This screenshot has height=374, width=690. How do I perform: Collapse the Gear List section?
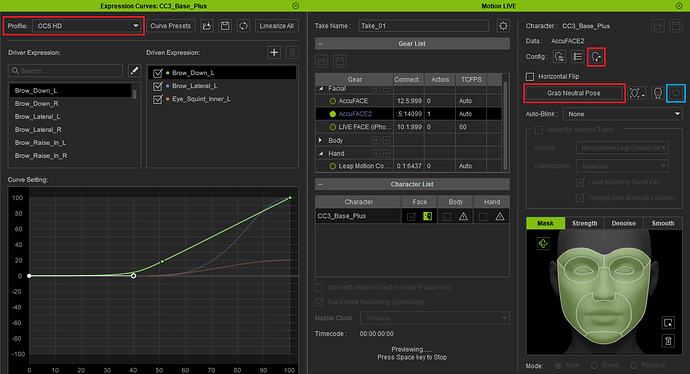[x=320, y=44]
